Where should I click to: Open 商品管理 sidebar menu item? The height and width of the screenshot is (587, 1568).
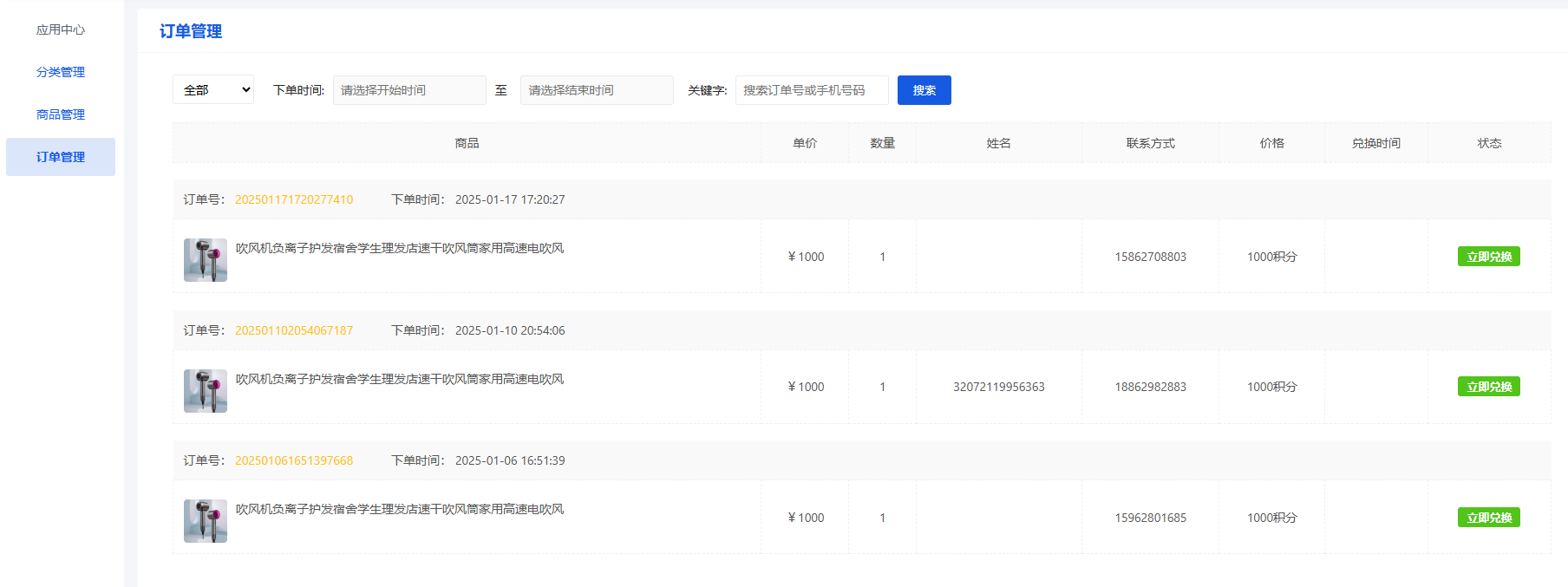point(61,114)
